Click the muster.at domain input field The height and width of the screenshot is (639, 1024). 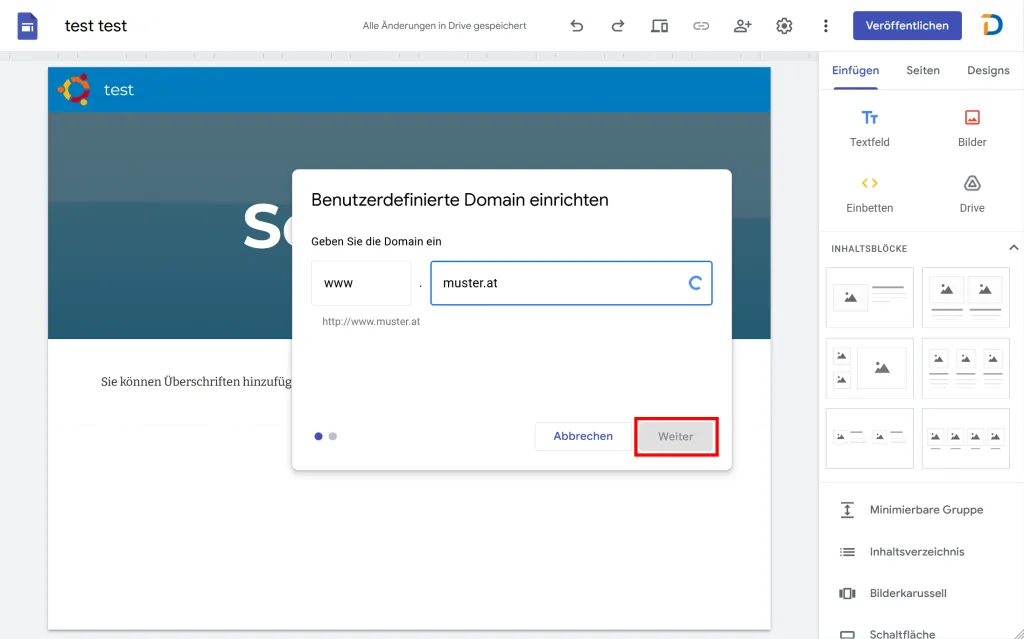(560, 283)
